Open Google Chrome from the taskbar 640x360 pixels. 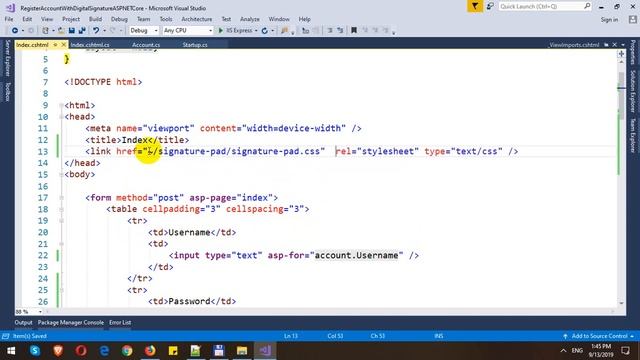127,351
